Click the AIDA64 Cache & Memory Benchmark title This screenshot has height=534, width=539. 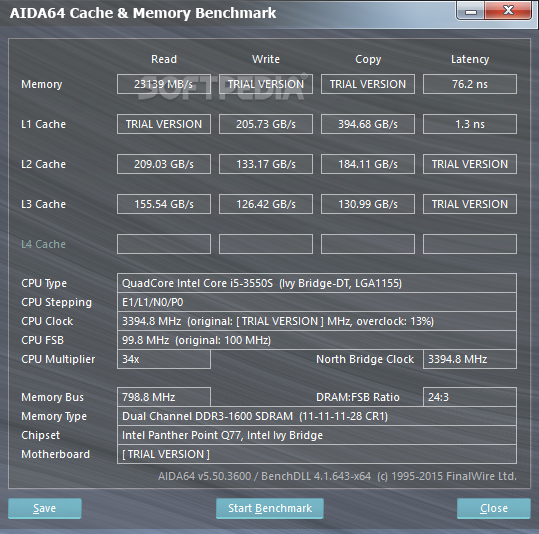[x=143, y=13]
